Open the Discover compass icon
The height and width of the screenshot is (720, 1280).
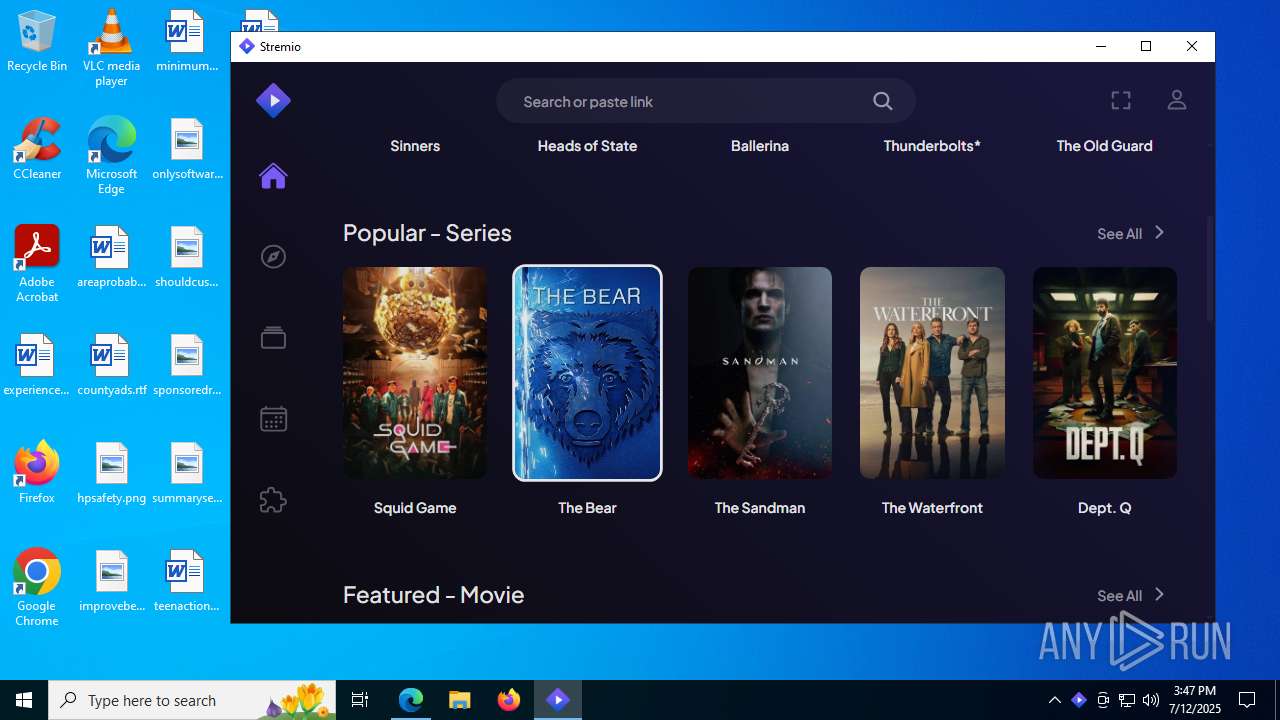point(273,257)
